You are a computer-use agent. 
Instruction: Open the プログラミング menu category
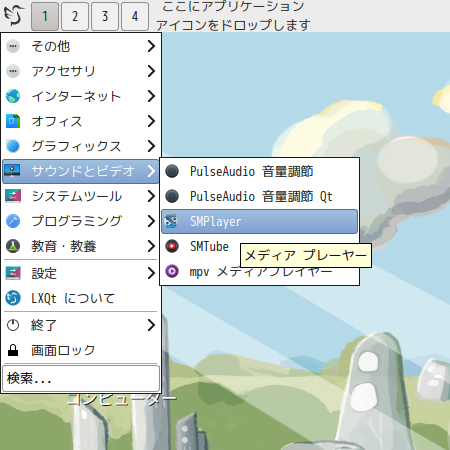pos(81,221)
